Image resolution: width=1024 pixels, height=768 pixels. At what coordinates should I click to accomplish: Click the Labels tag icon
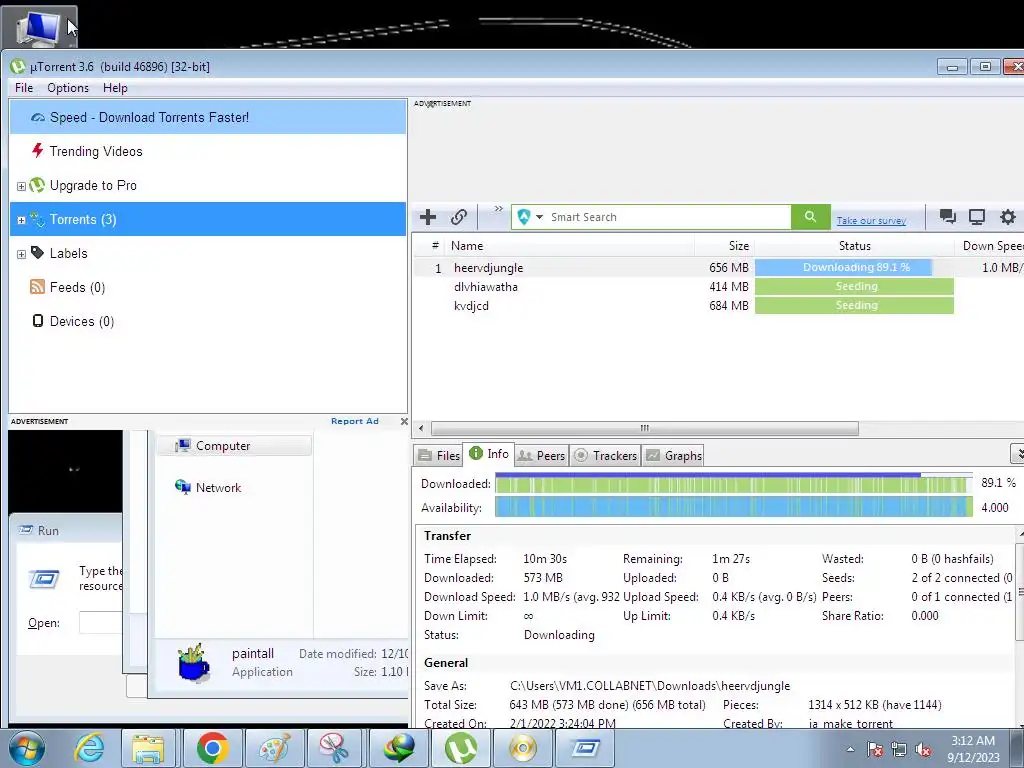(38, 253)
